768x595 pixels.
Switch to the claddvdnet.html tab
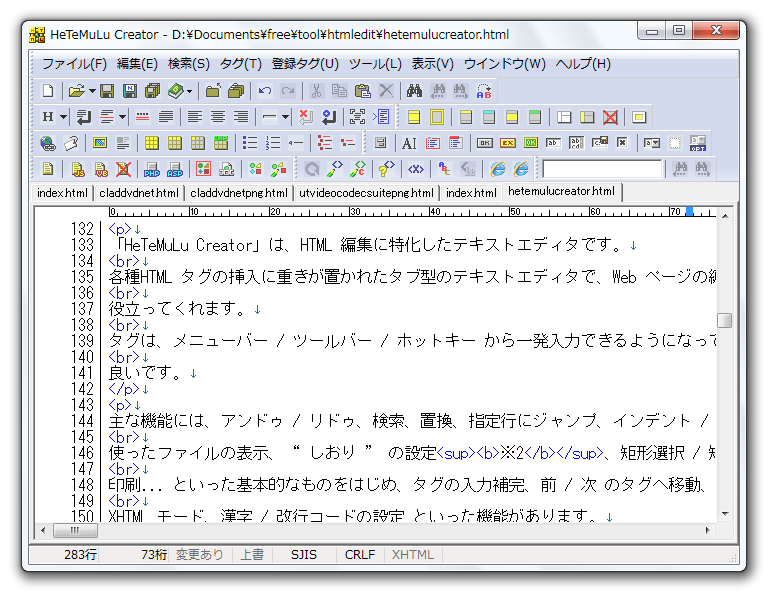139,193
